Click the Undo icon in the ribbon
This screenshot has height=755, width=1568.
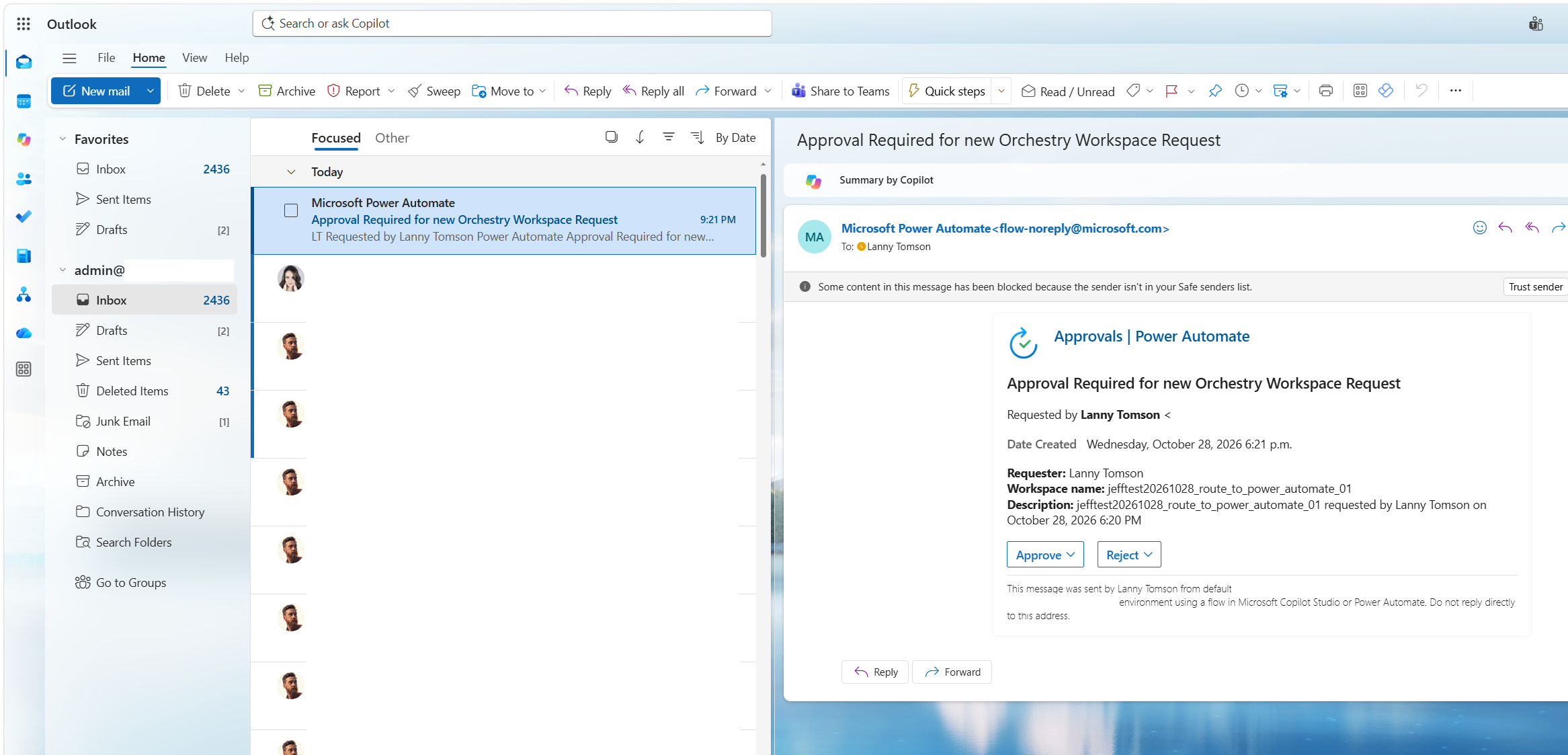pyautogui.click(x=1421, y=91)
